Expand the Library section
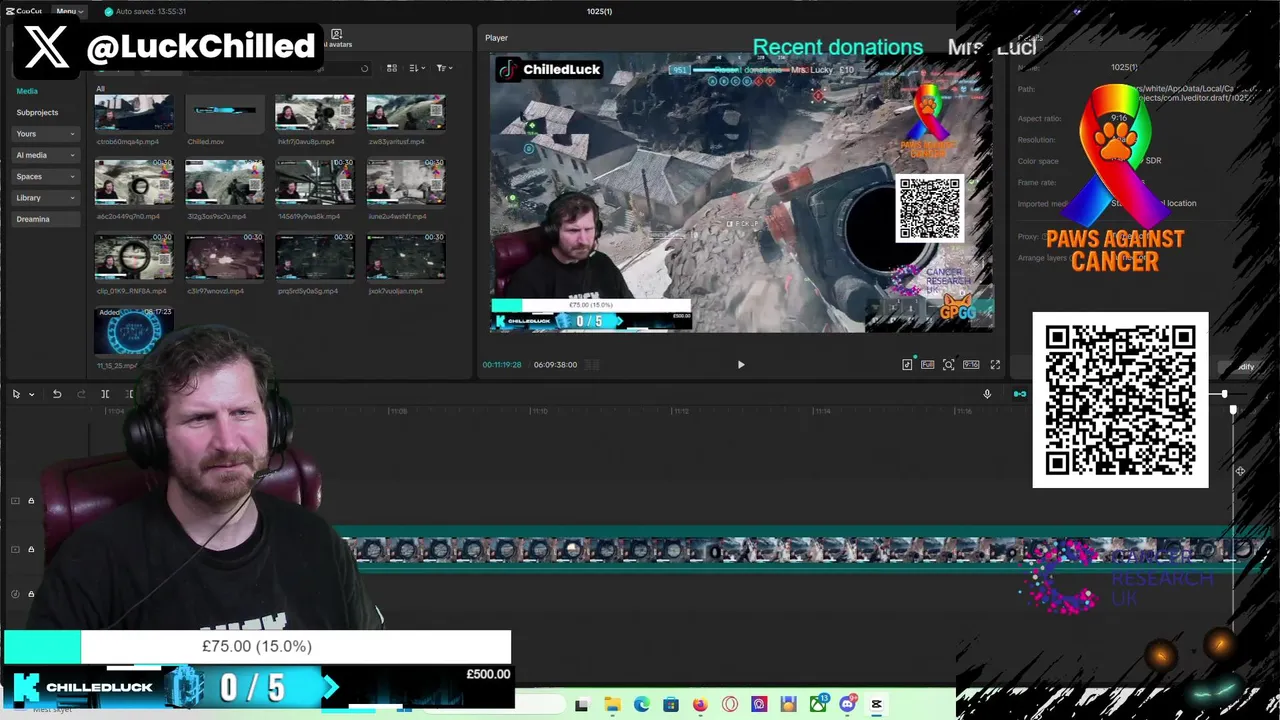The height and width of the screenshot is (720, 1280). [46, 198]
